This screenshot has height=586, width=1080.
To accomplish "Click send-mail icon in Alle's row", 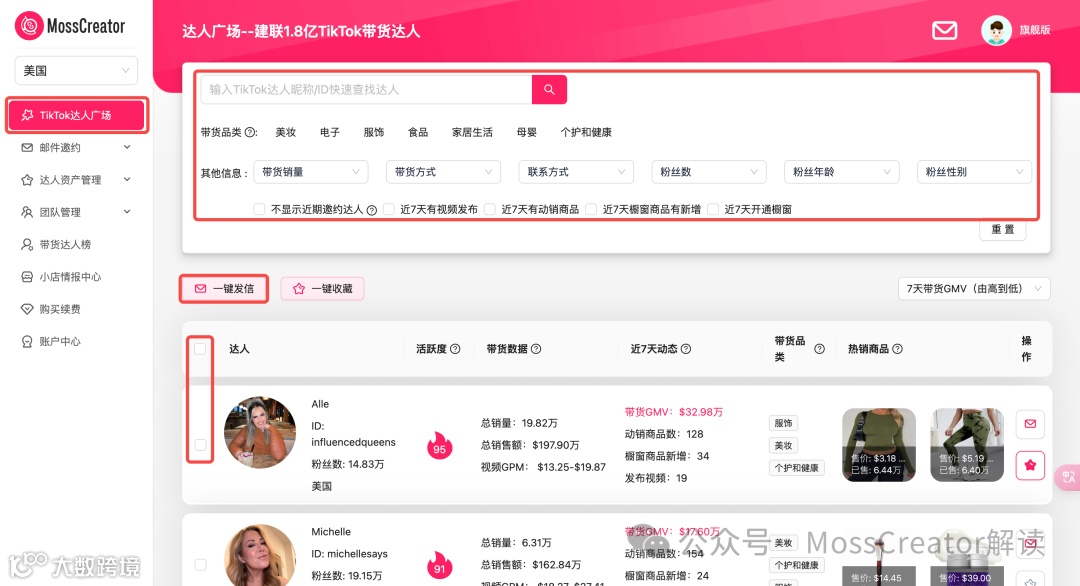I will click(1030, 423).
